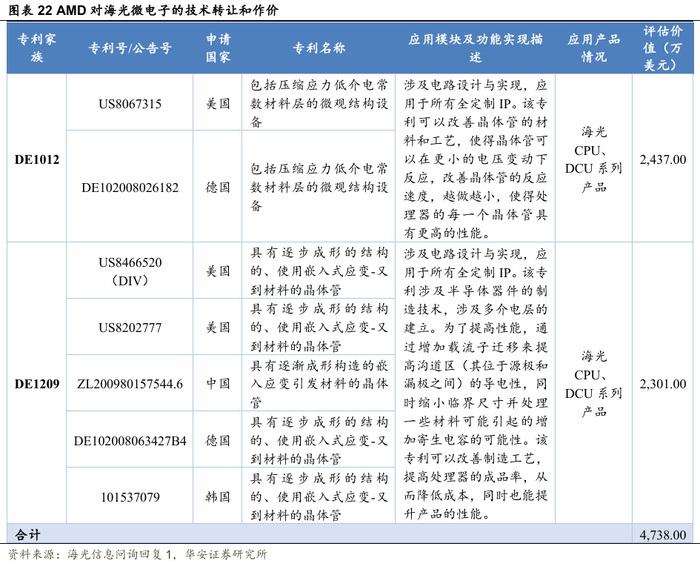Click patent name in the US8202777 row
The width and height of the screenshot is (700, 564).
(319, 327)
